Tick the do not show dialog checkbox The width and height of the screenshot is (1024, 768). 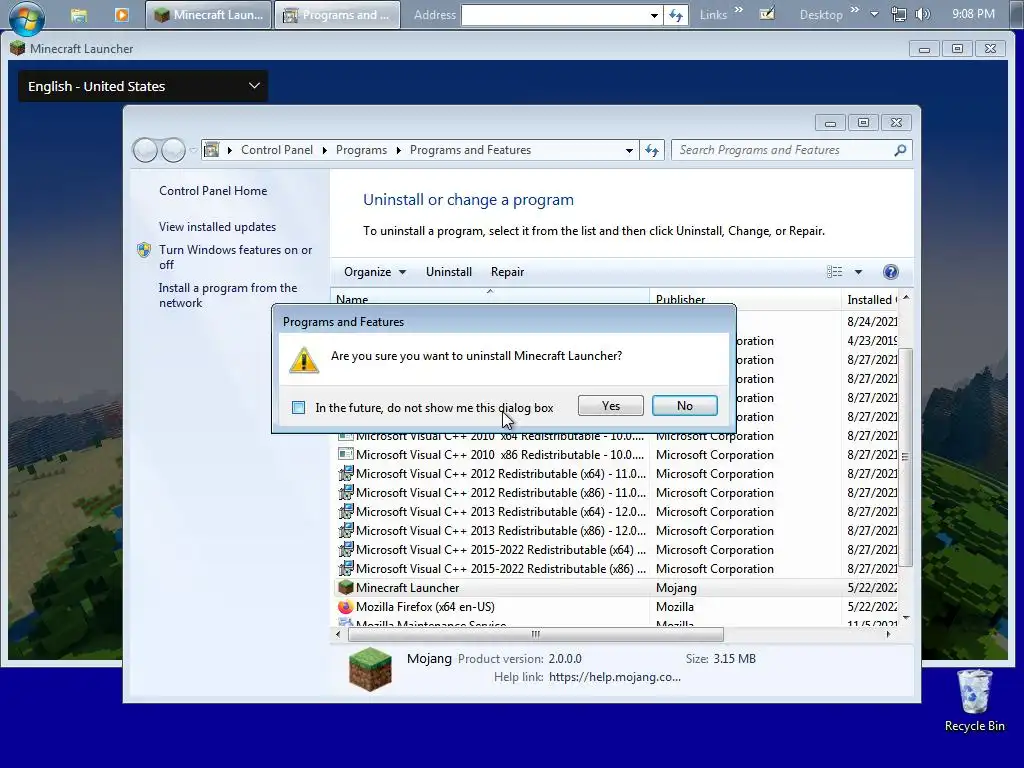tap(298, 408)
